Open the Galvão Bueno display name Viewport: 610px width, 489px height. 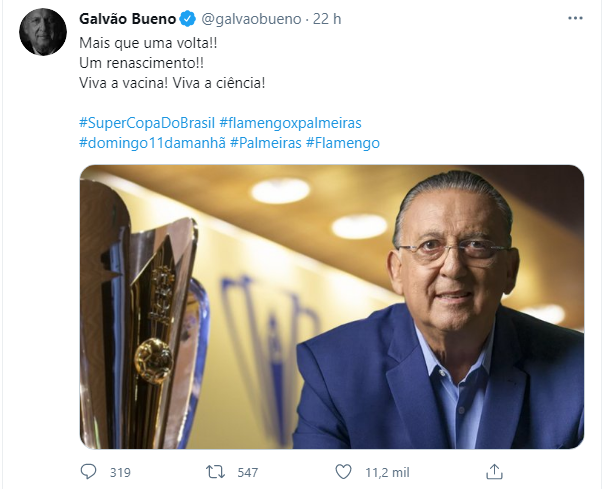128,19
